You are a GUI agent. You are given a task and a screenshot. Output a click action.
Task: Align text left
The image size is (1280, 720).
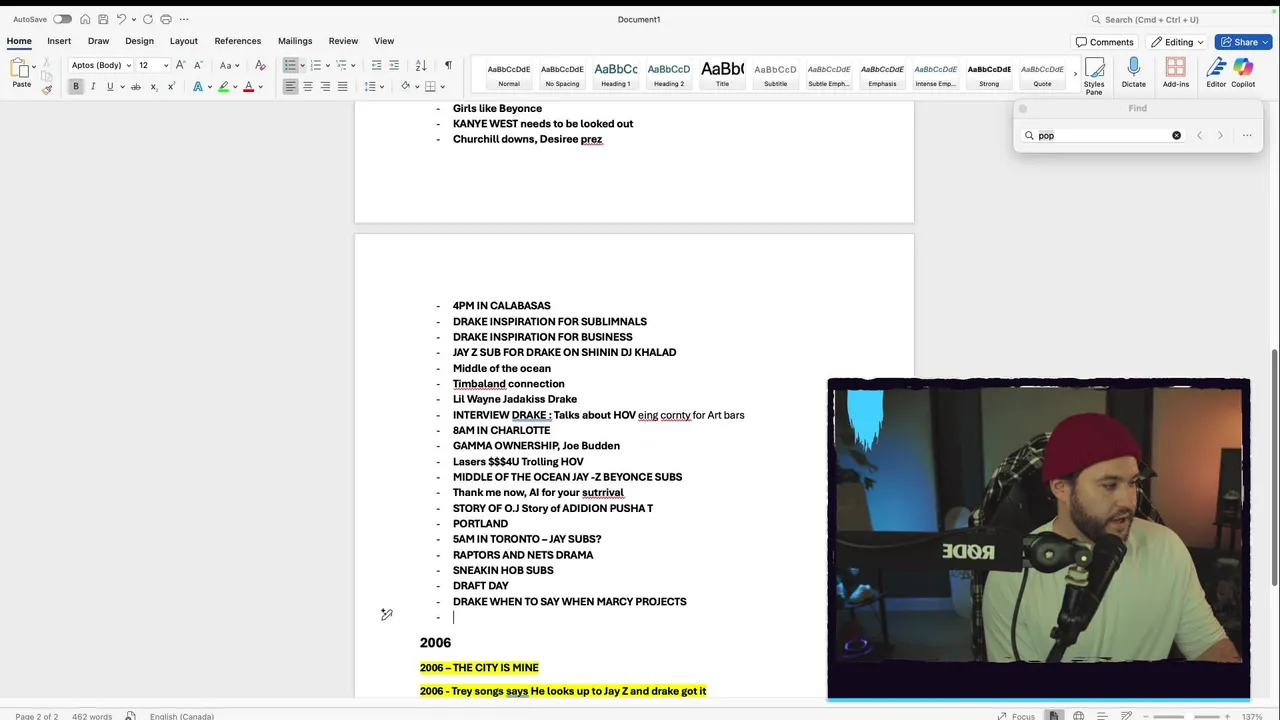pos(290,87)
